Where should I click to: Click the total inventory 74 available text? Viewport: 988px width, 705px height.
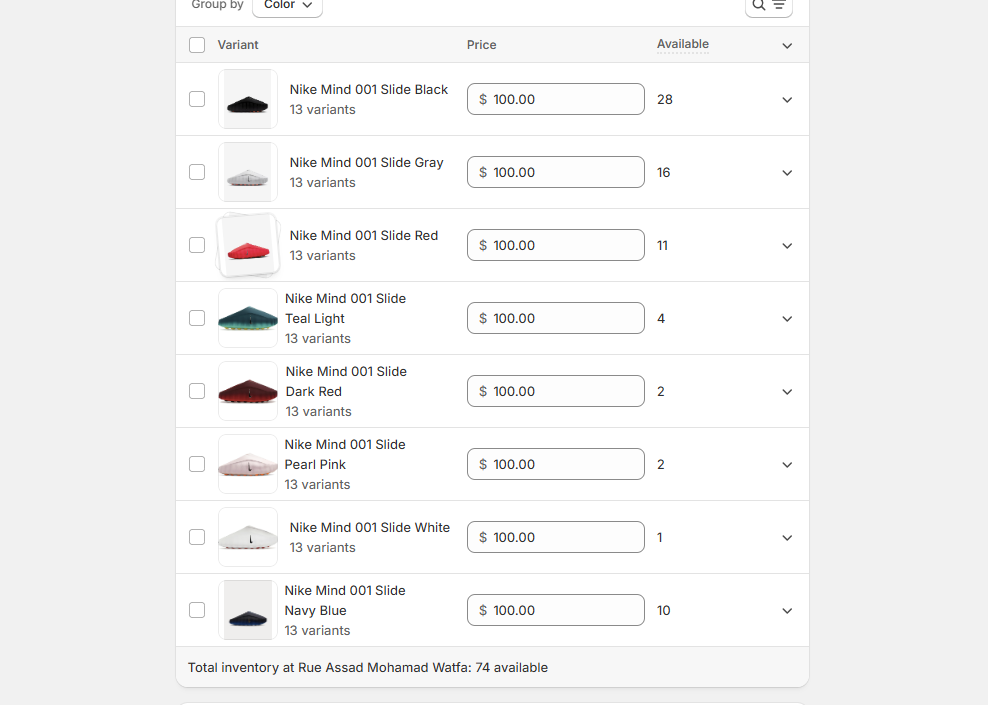click(368, 668)
